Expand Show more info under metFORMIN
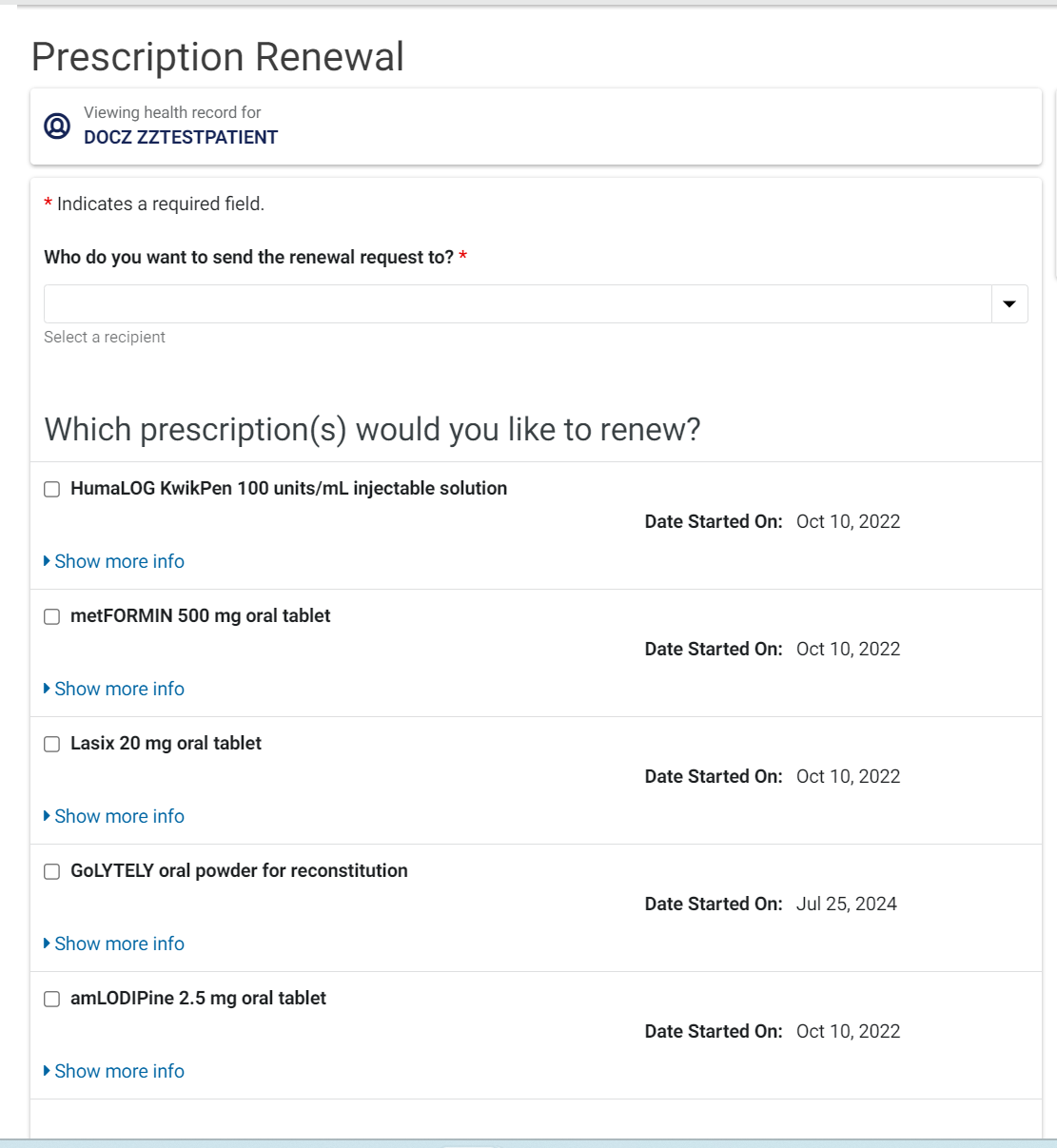This screenshot has width=1057, height=1148. coord(119,689)
